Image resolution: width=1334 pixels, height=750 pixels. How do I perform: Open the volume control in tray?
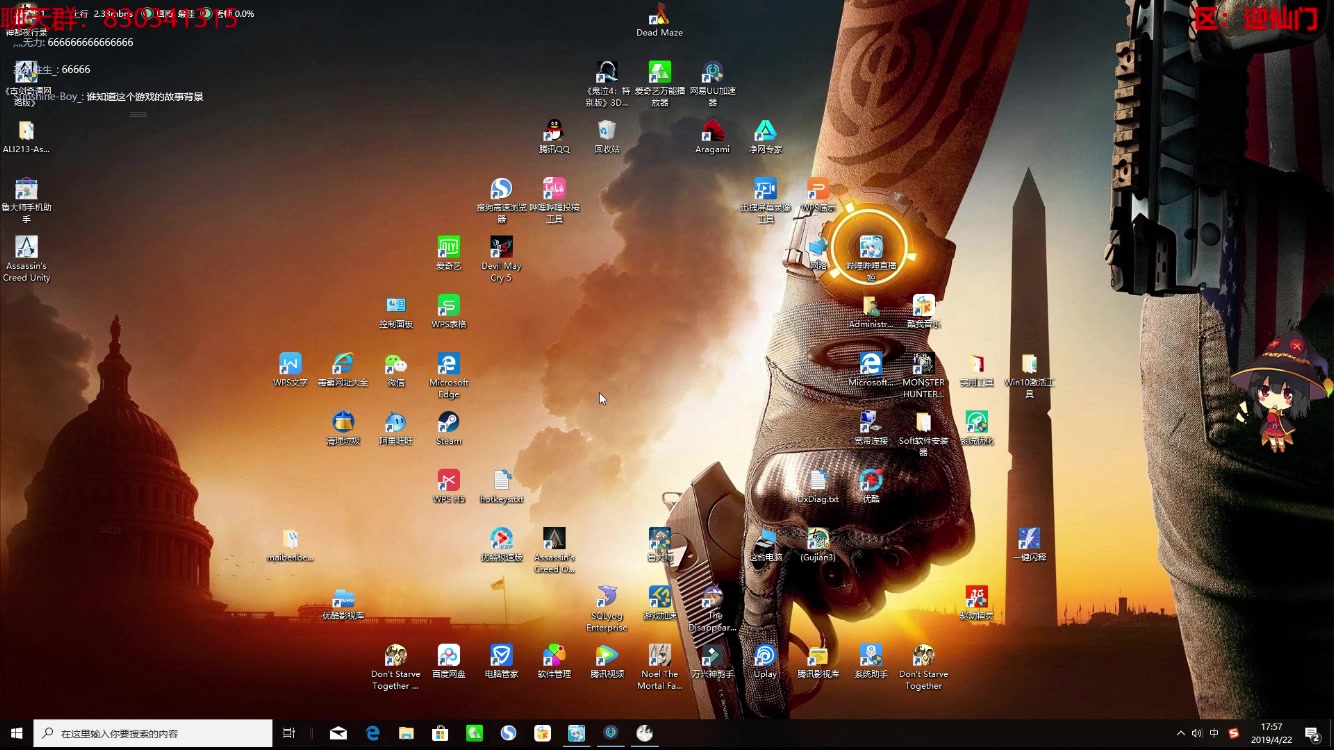[x=1197, y=733]
